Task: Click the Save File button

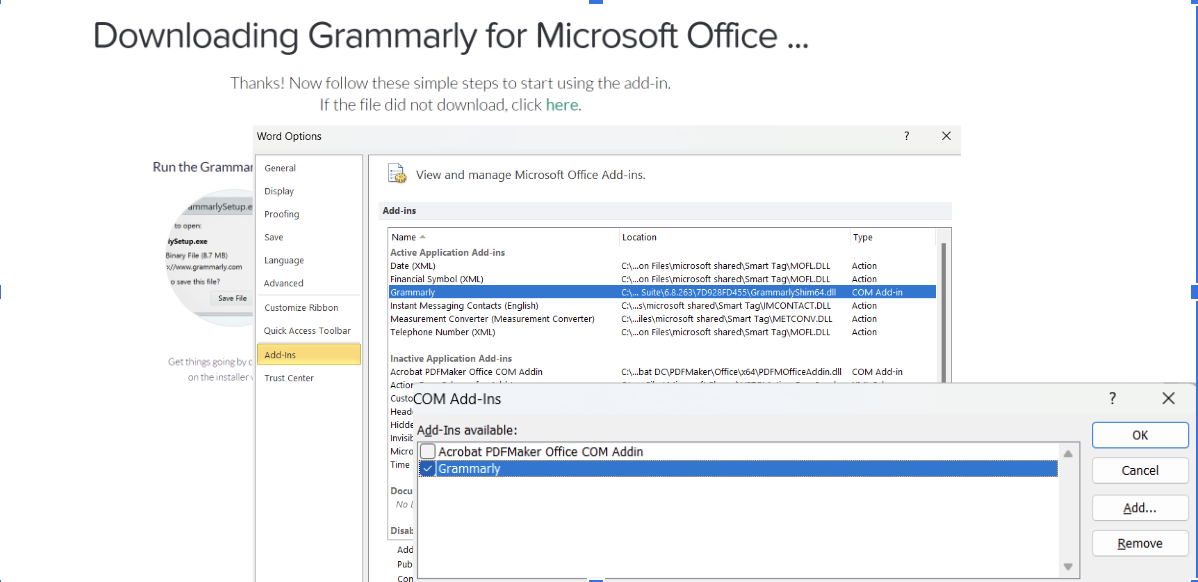Action: point(231,297)
